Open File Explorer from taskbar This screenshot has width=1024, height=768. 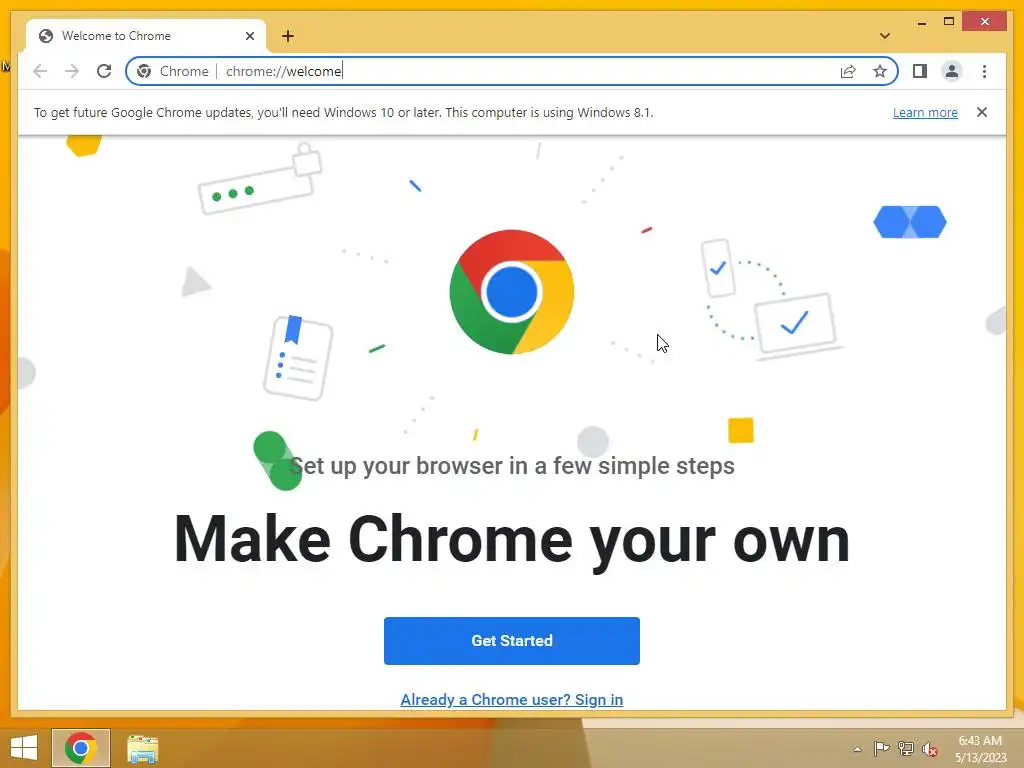(142, 748)
